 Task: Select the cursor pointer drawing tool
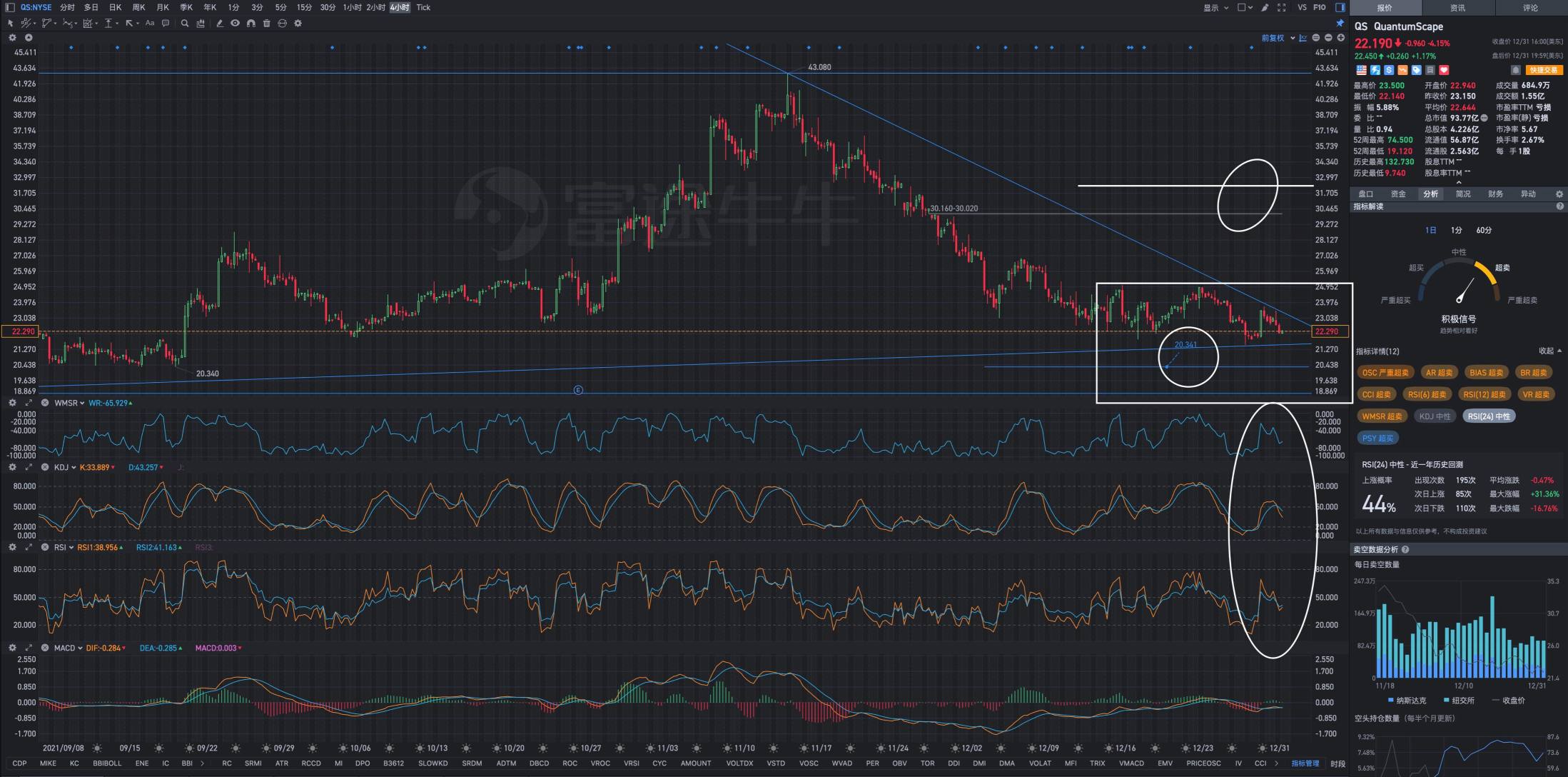[10, 23]
